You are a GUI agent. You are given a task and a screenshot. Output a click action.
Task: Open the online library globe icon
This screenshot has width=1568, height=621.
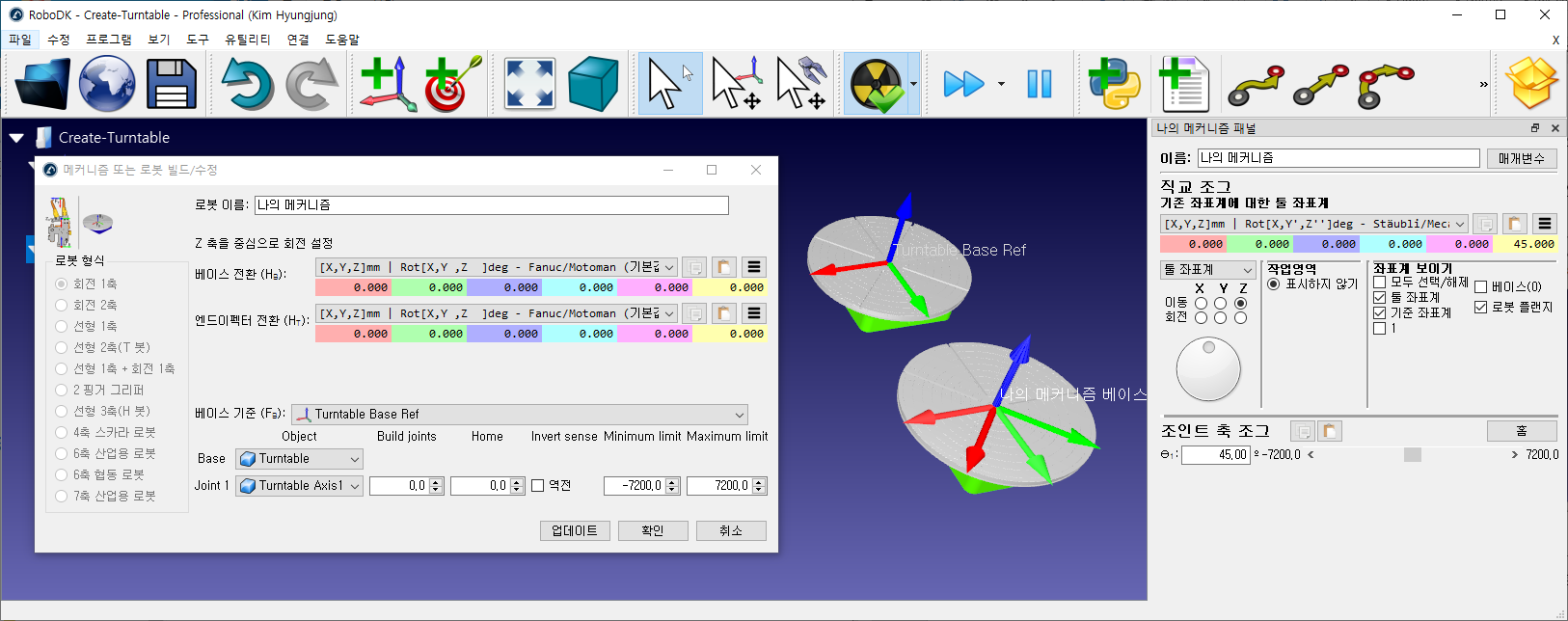pos(107,84)
